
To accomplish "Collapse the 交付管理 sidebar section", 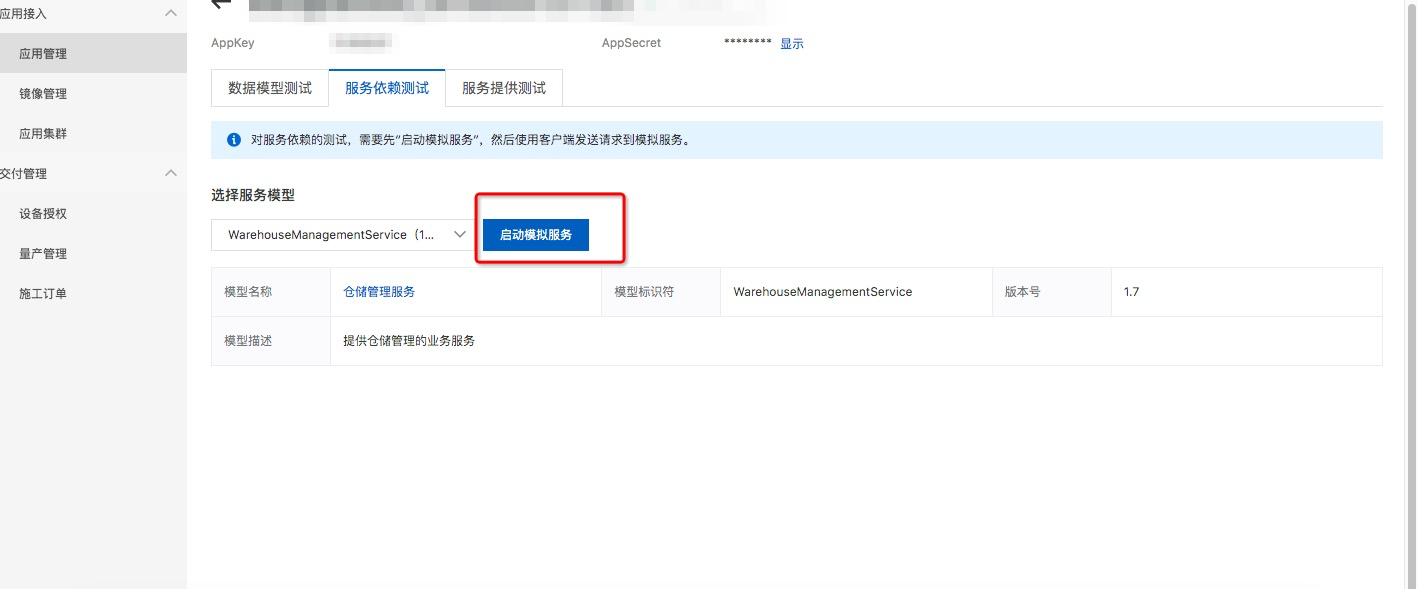I will click(170, 173).
